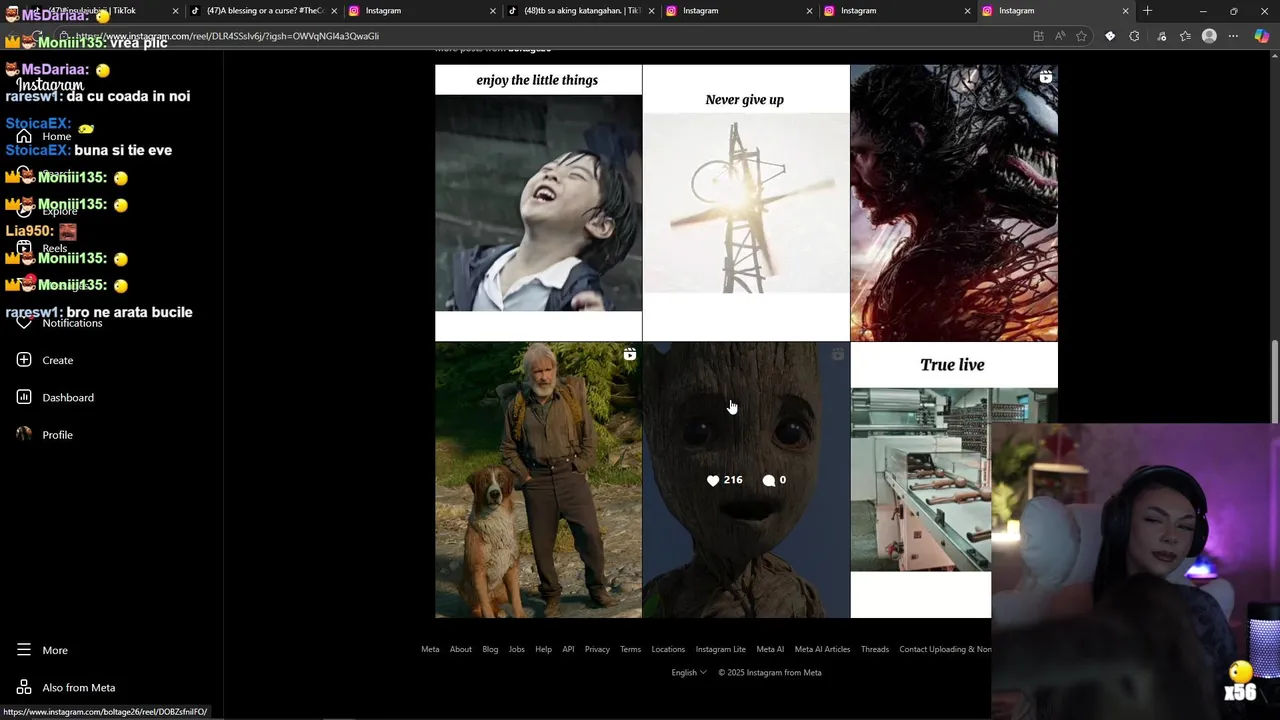1280x720 pixels.
Task: Open the More hamburger menu in sidebar
Action: click(24, 650)
